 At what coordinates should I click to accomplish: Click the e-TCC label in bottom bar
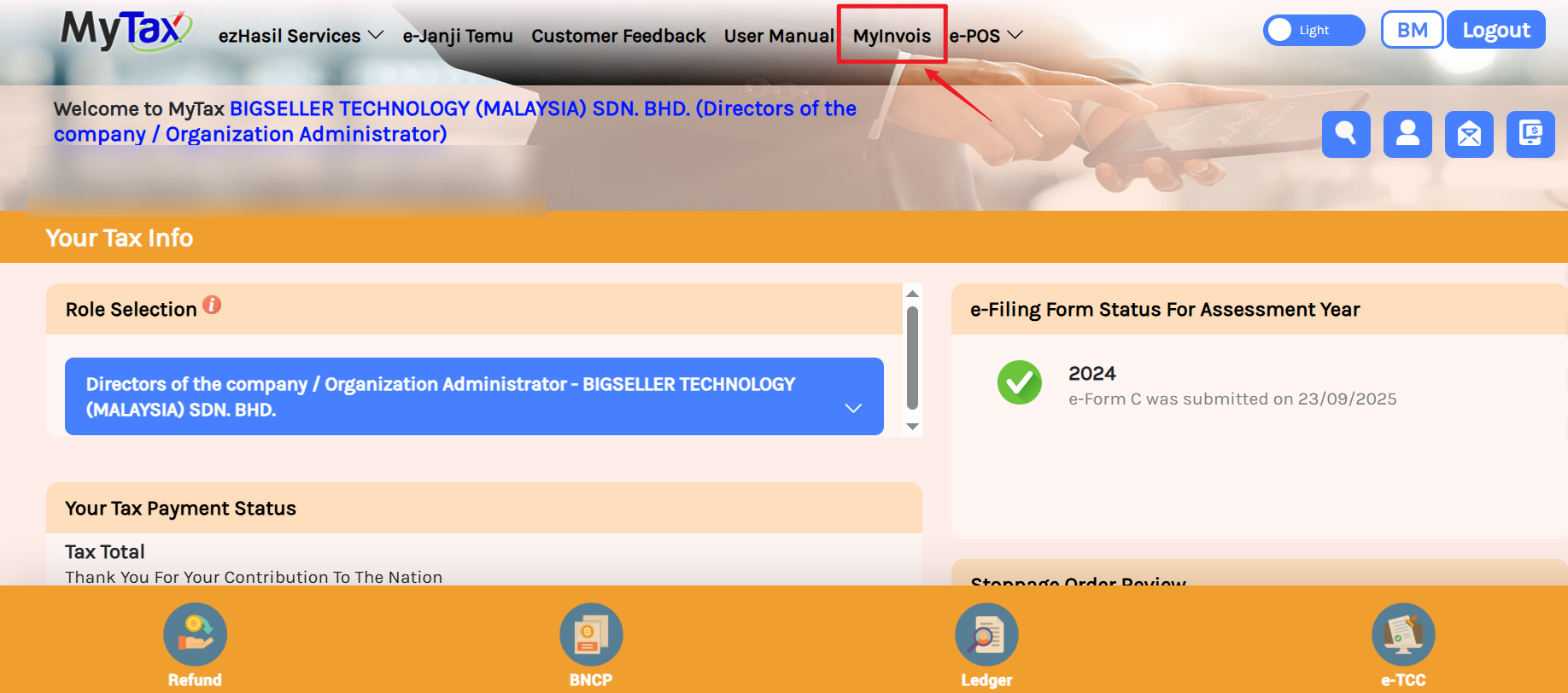pyautogui.click(x=1403, y=680)
